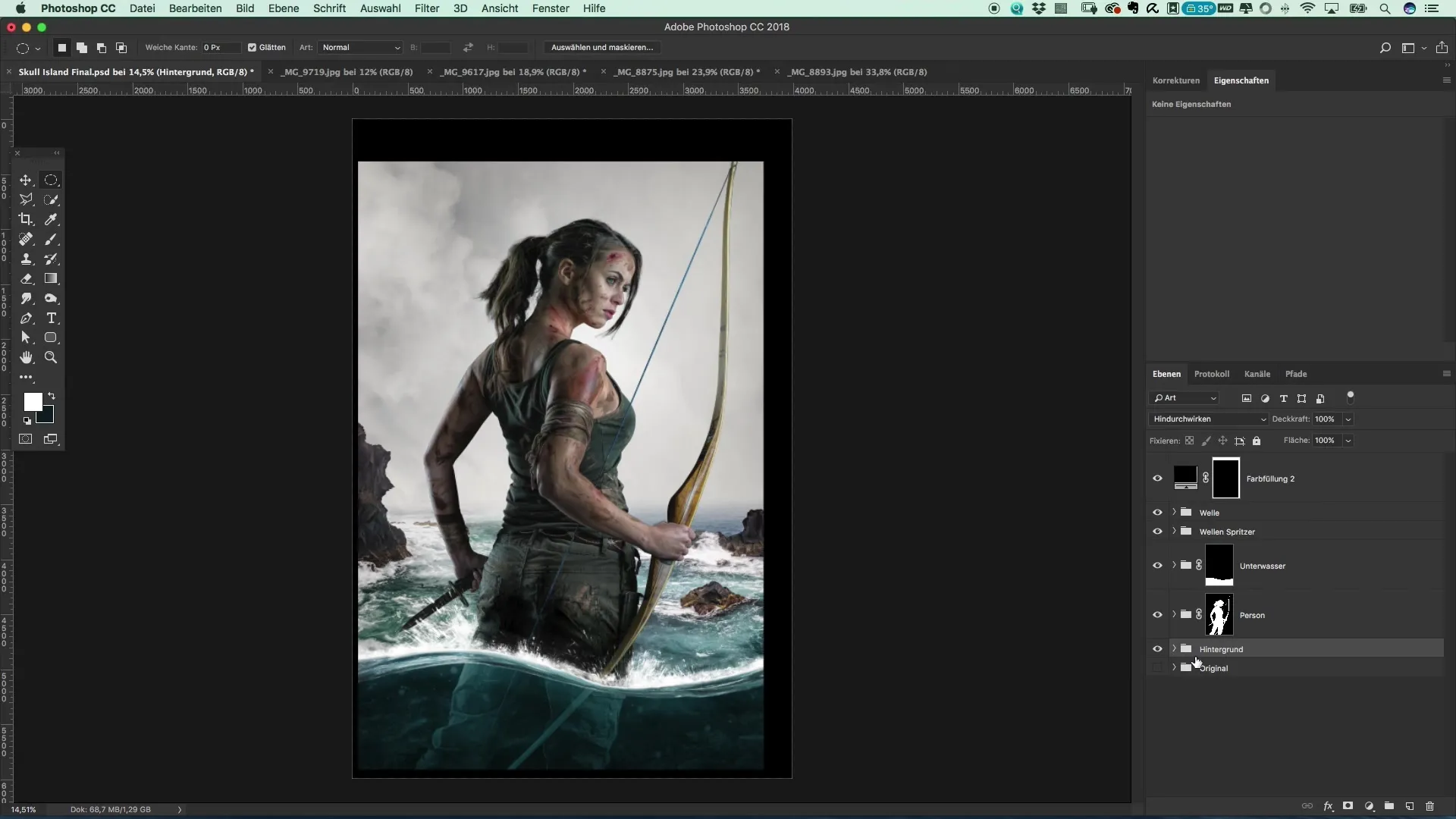Open the Auswahl menu
1456x819 pixels.
(x=380, y=8)
